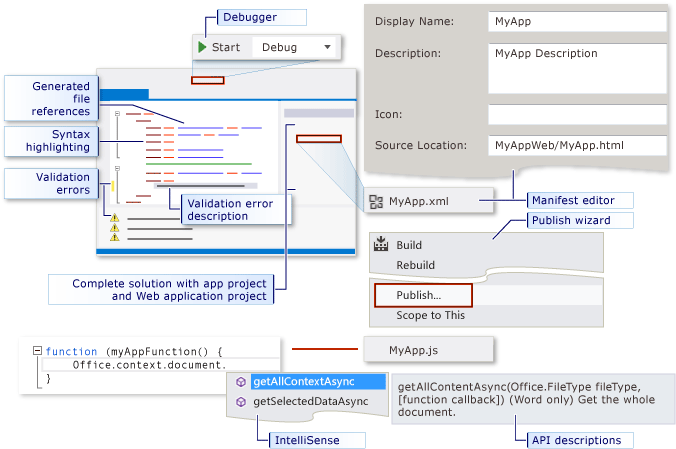This screenshot has width=676, height=449.
Task: Click into the Description text box
Action: 577,67
